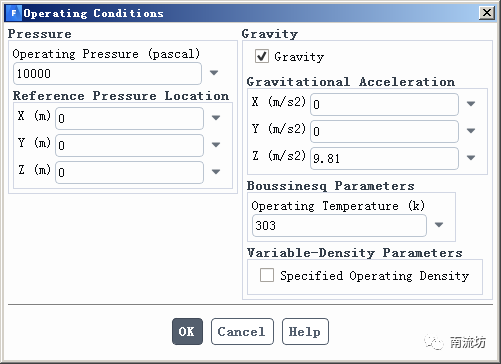501x364 pixels.
Task: Open dropdown for Reference Pressure X
Action: (x=216, y=118)
